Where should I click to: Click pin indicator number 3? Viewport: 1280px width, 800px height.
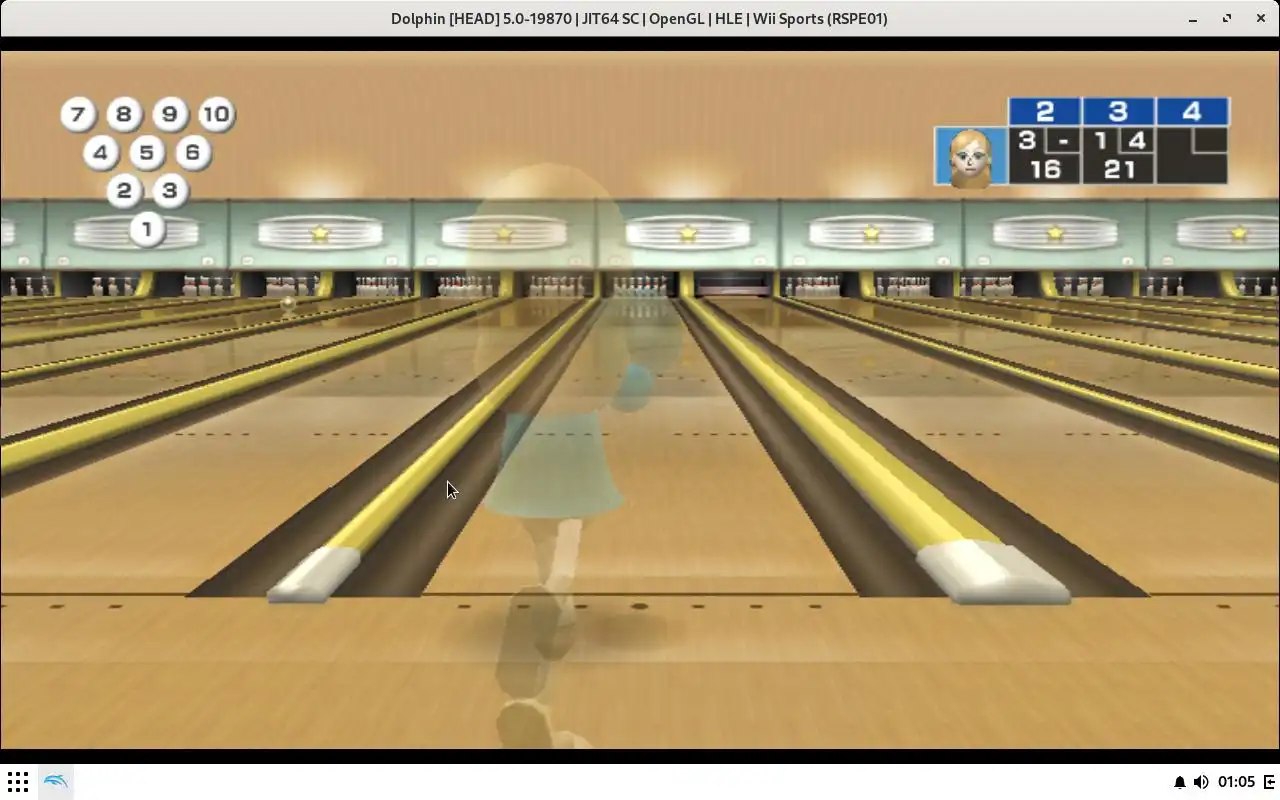(169, 191)
